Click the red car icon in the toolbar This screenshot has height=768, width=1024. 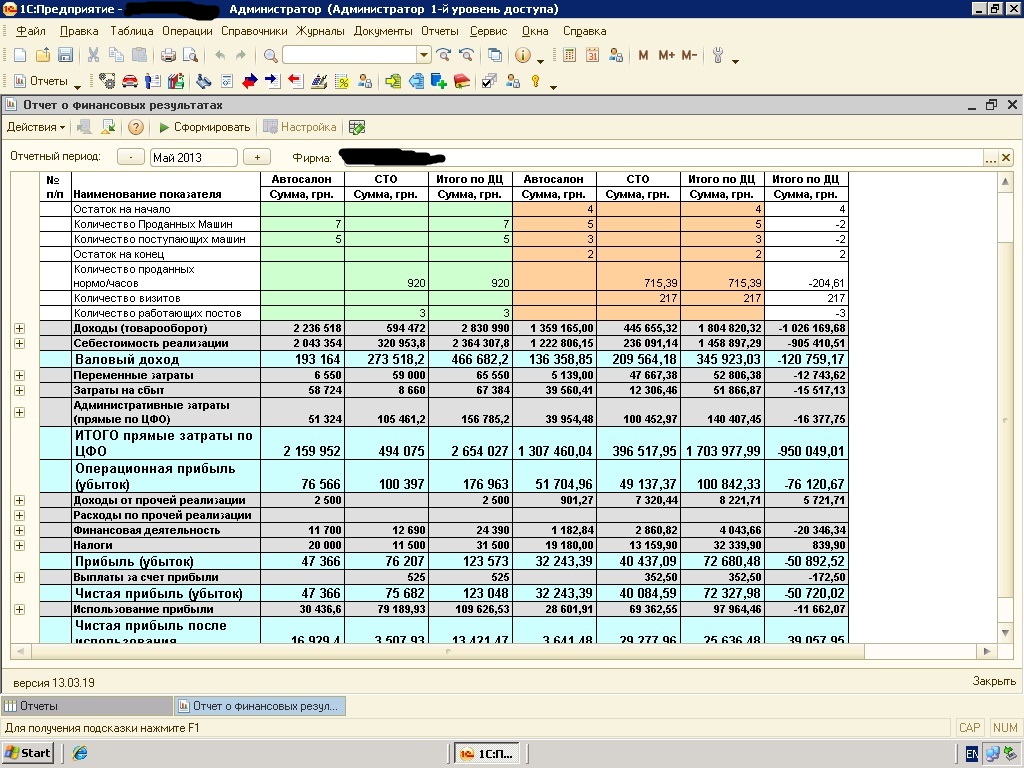point(130,81)
